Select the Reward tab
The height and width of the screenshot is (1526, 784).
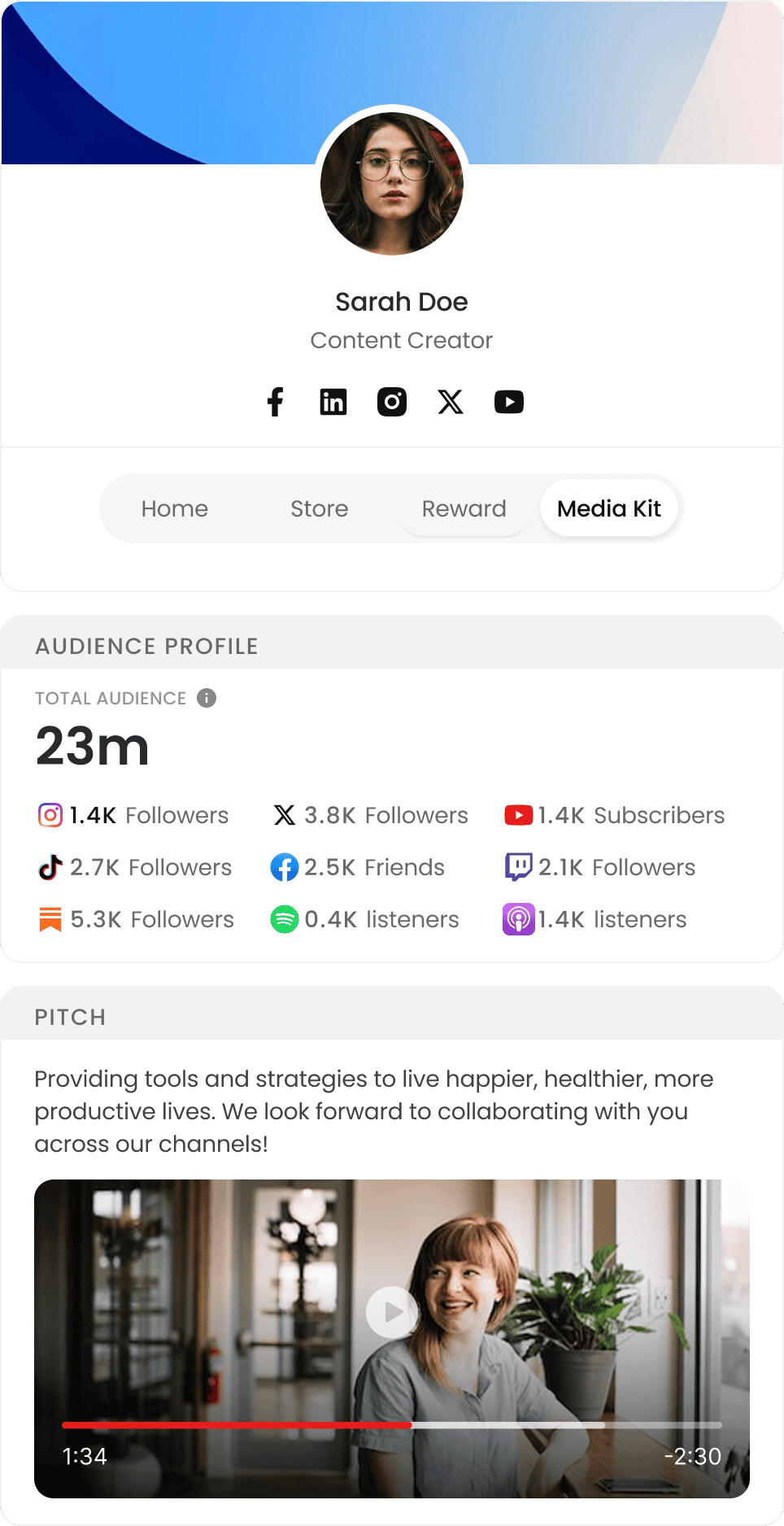pos(464,508)
